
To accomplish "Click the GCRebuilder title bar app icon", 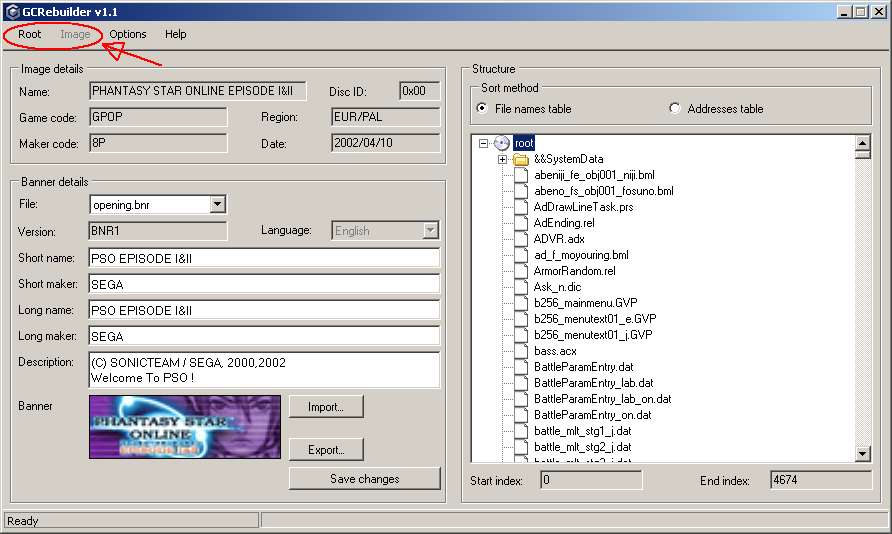I will tap(11, 11).
